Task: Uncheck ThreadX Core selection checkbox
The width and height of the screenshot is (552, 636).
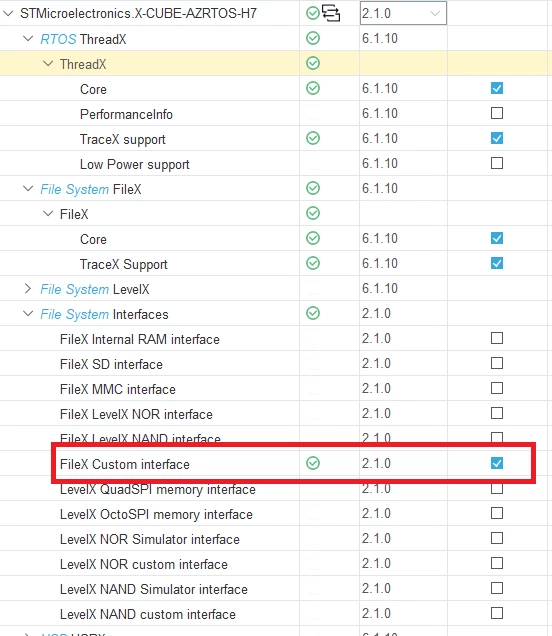Action: point(497,88)
